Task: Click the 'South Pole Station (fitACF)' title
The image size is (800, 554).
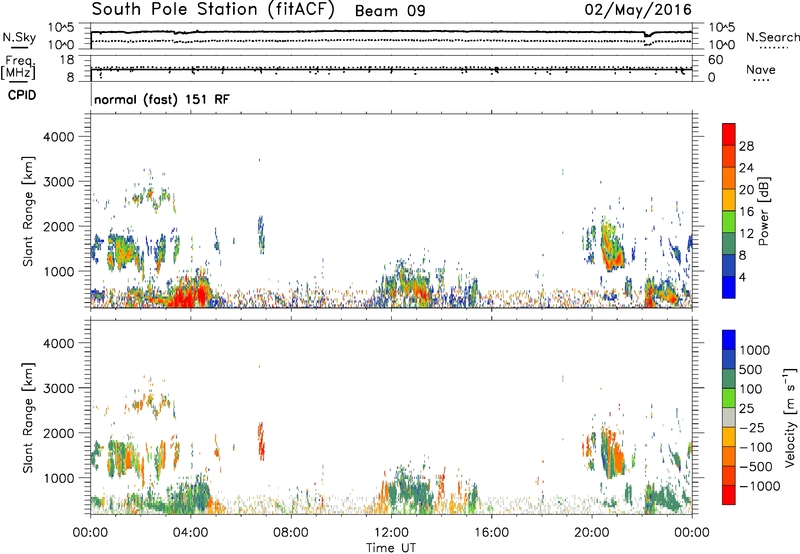Action: 213,10
